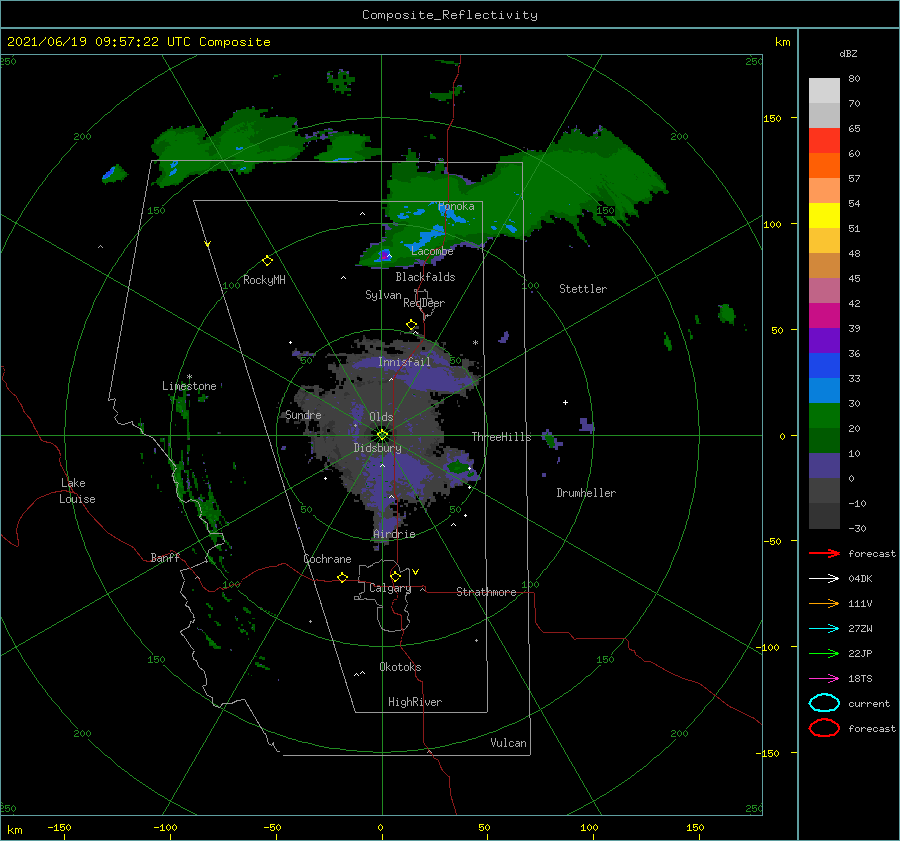Click the ThreeHills label
This screenshot has width=900, height=841.
coord(501,437)
